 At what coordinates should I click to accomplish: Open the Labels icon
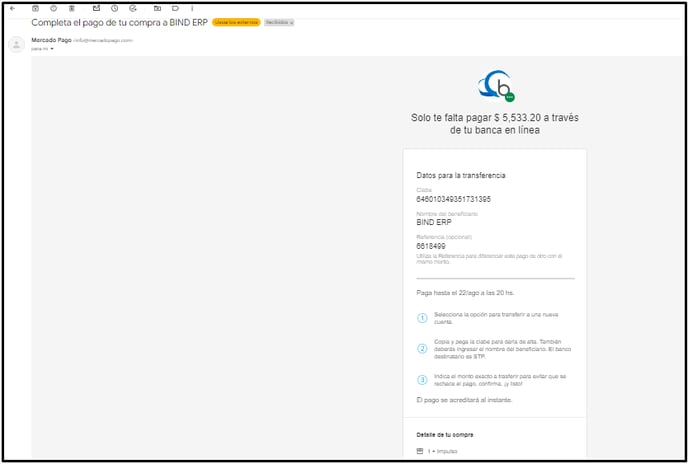[175, 8]
